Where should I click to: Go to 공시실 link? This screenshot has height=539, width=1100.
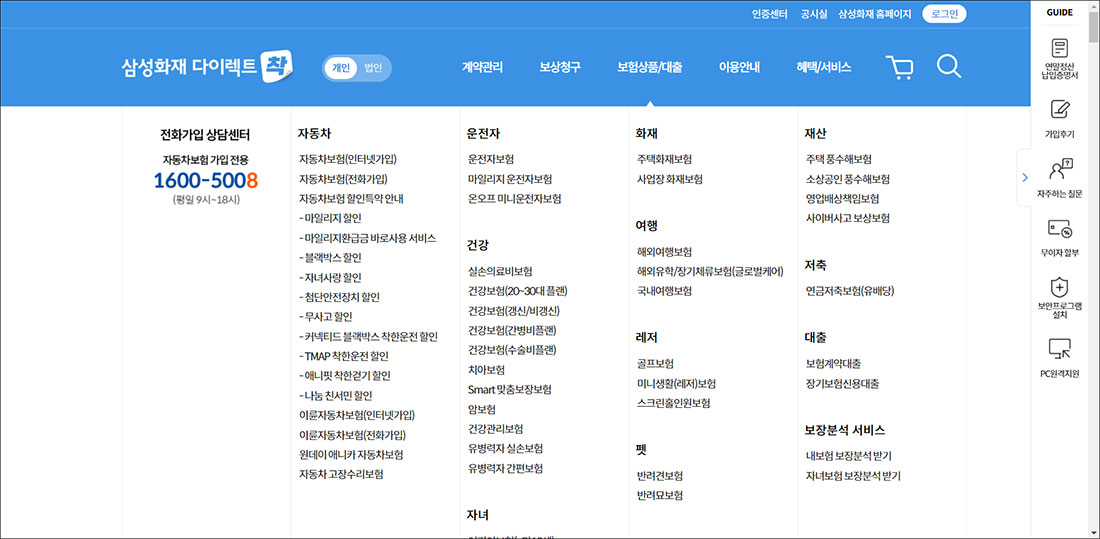(x=814, y=14)
